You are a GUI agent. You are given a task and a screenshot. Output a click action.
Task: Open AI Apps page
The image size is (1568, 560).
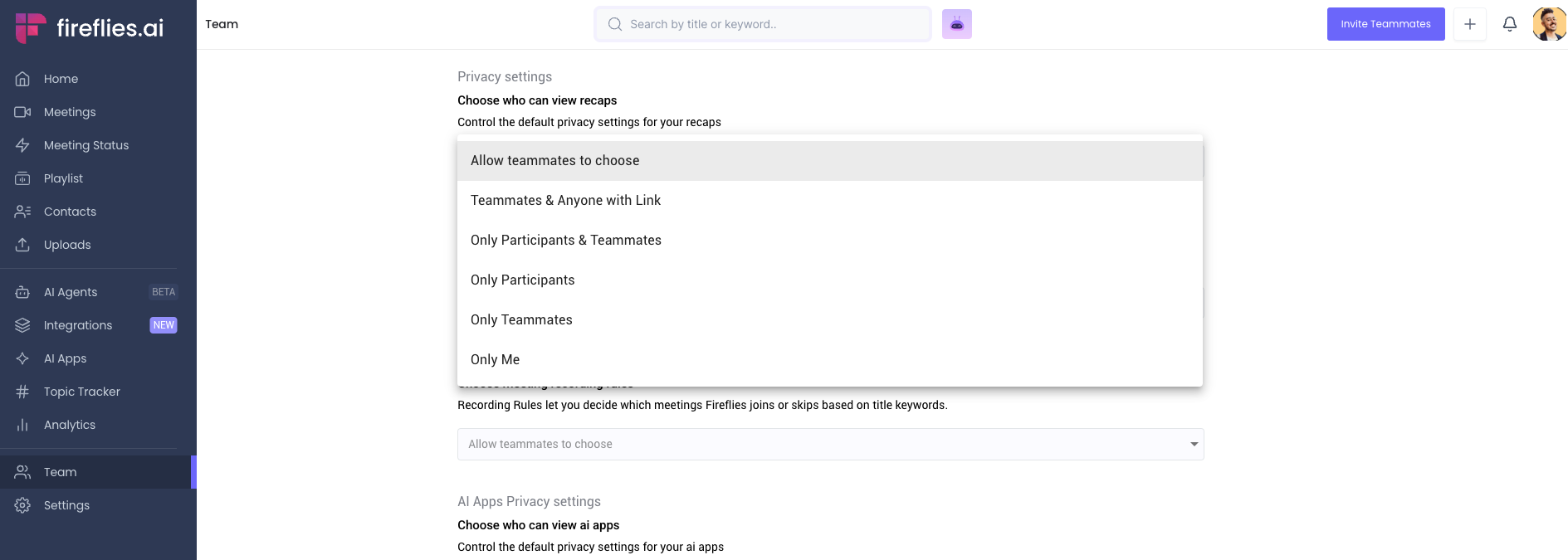point(65,358)
